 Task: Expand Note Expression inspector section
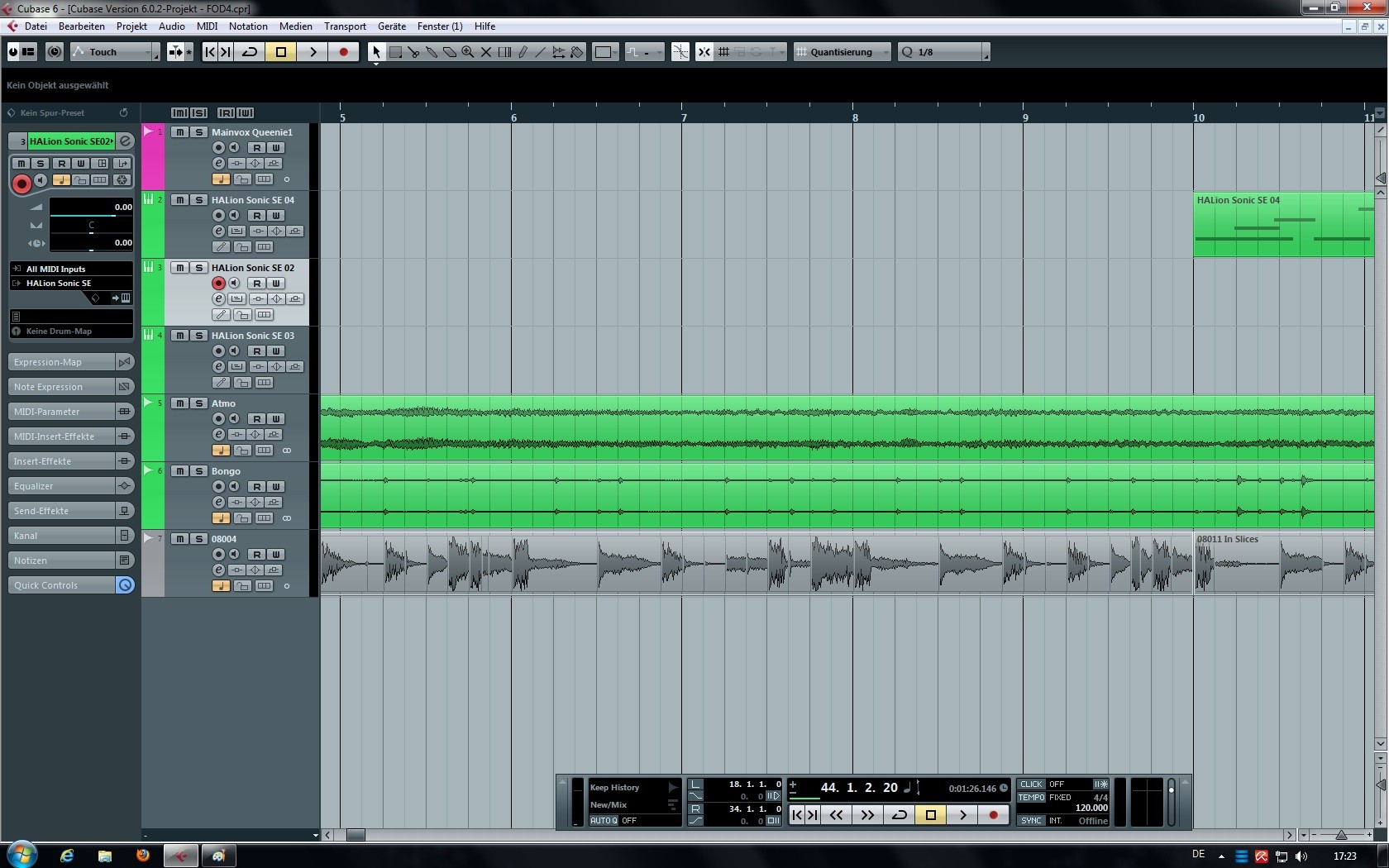70,387
